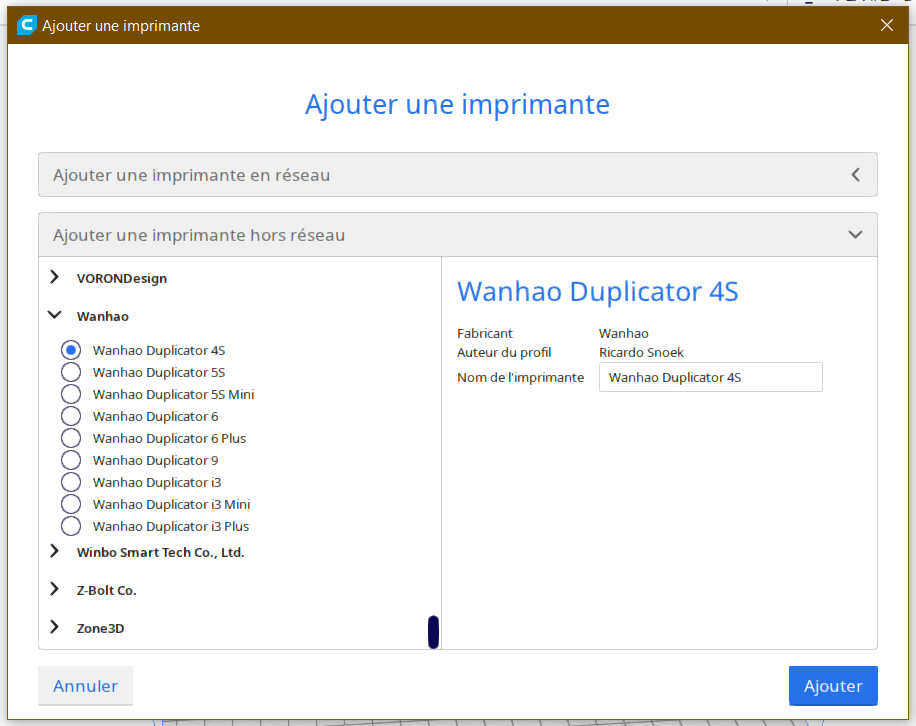Image resolution: width=916 pixels, height=726 pixels.
Task: Click the Ajouter button
Action: click(833, 686)
